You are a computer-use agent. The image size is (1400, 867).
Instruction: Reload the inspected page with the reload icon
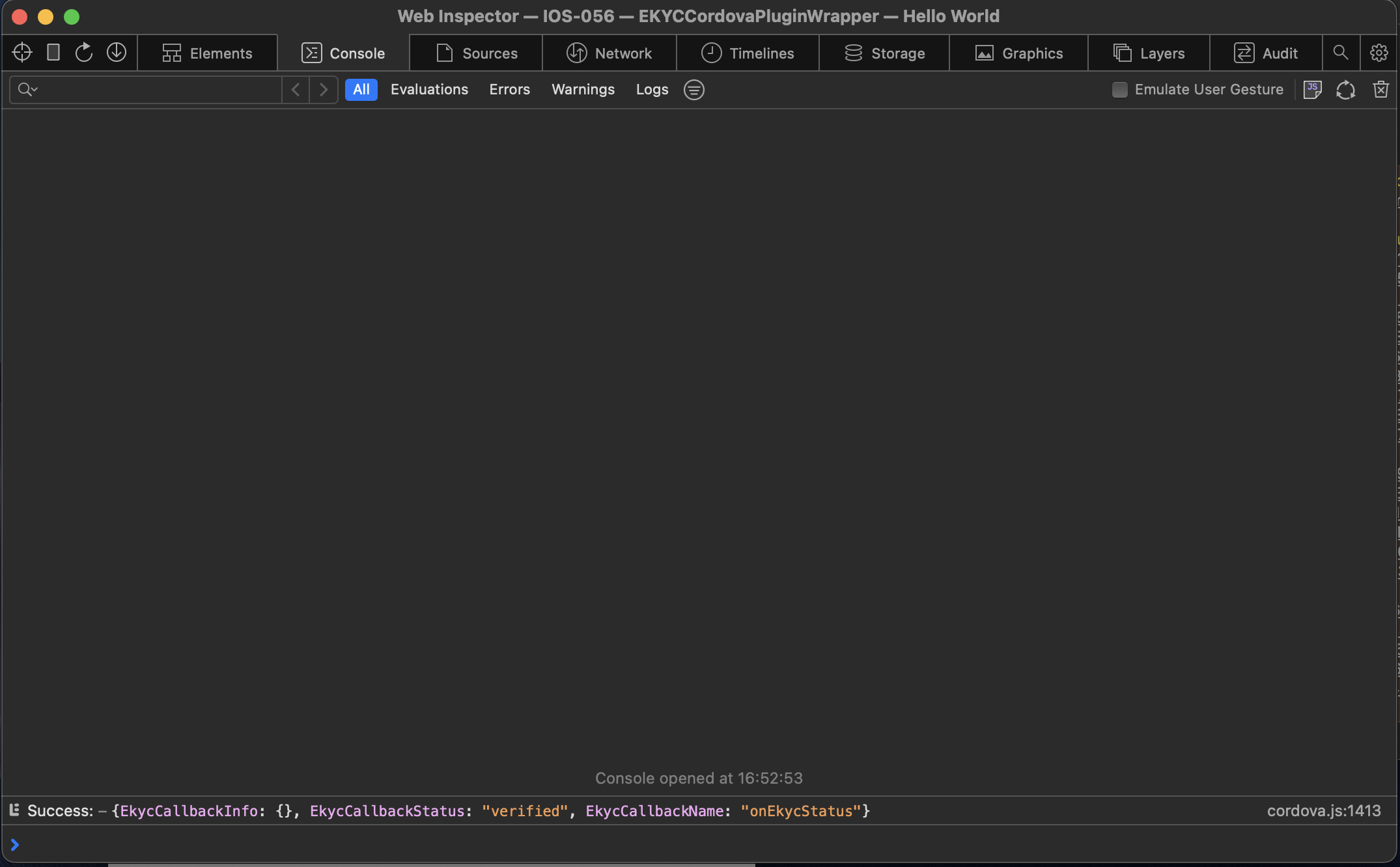point(84,53)
